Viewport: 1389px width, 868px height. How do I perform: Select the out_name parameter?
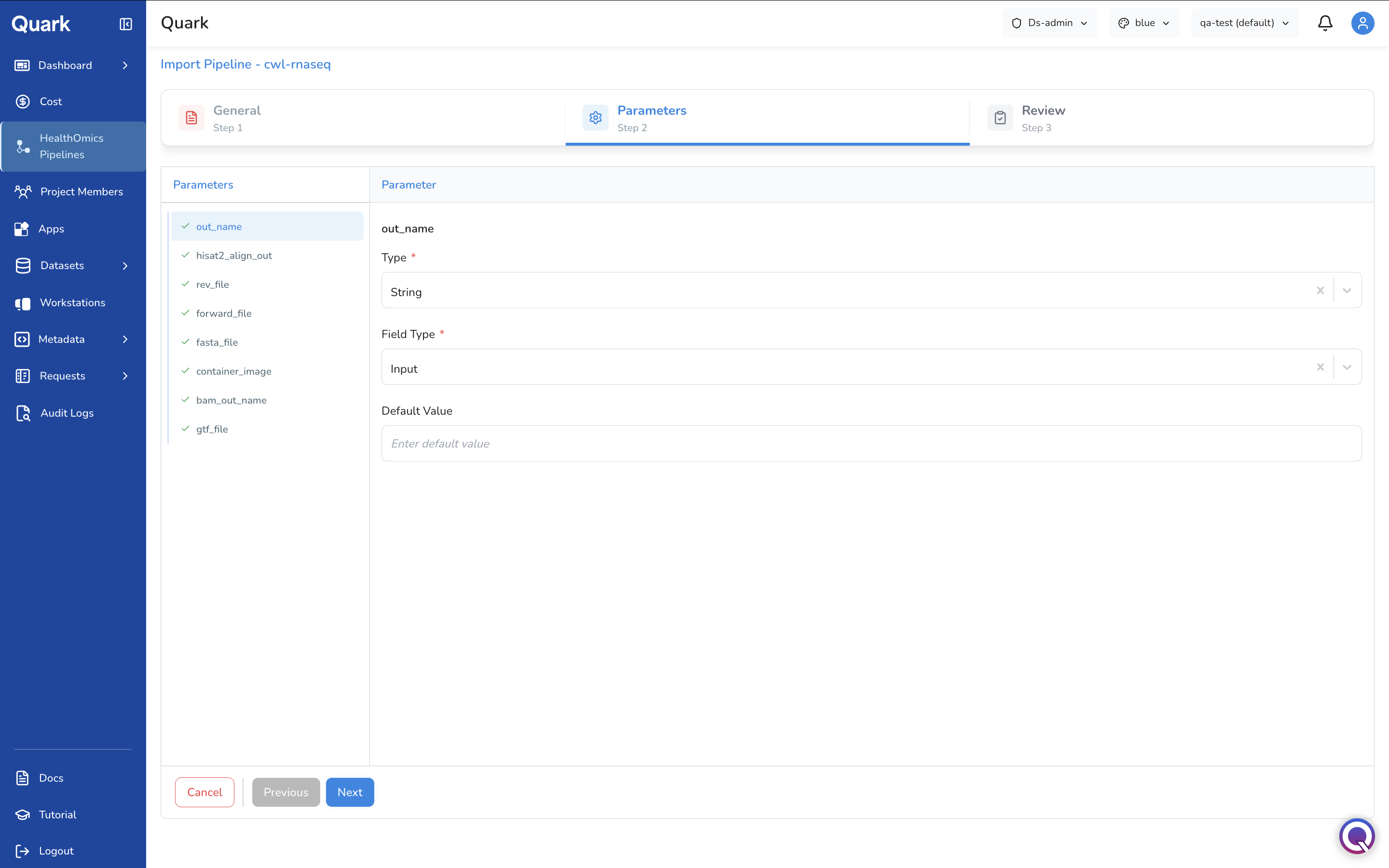pyautogui.click(x=268, y=226)
